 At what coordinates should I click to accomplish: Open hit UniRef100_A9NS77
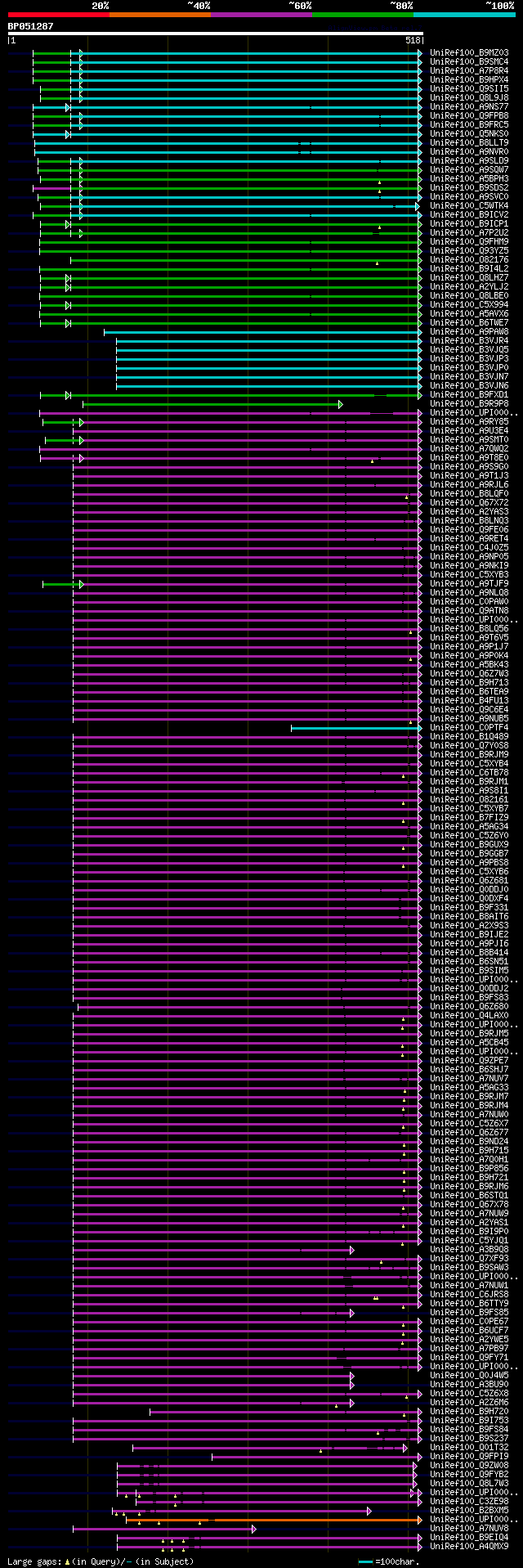click(x=469, y=107)
